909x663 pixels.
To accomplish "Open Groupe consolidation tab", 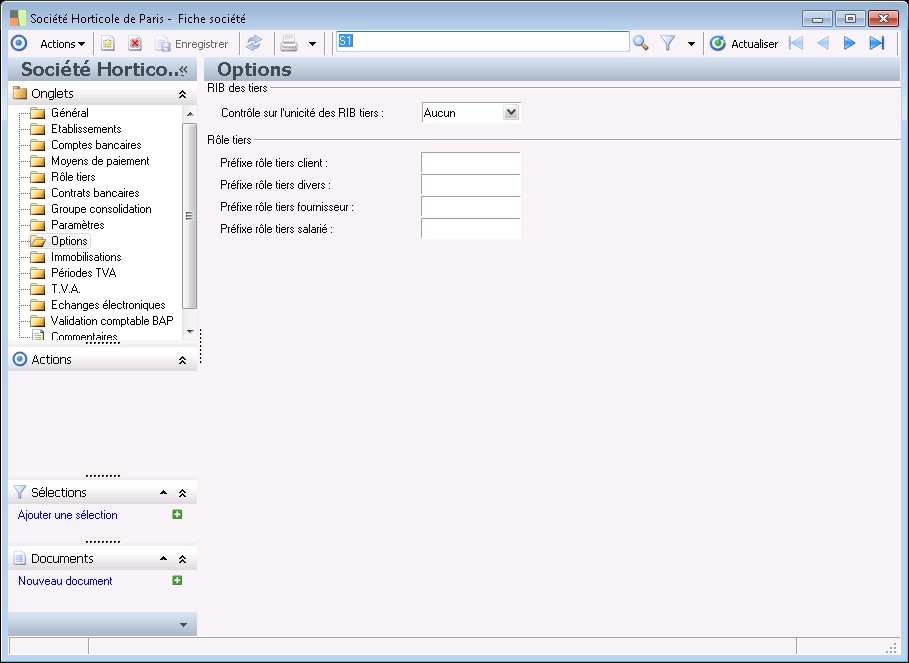I will click(101, 209).
